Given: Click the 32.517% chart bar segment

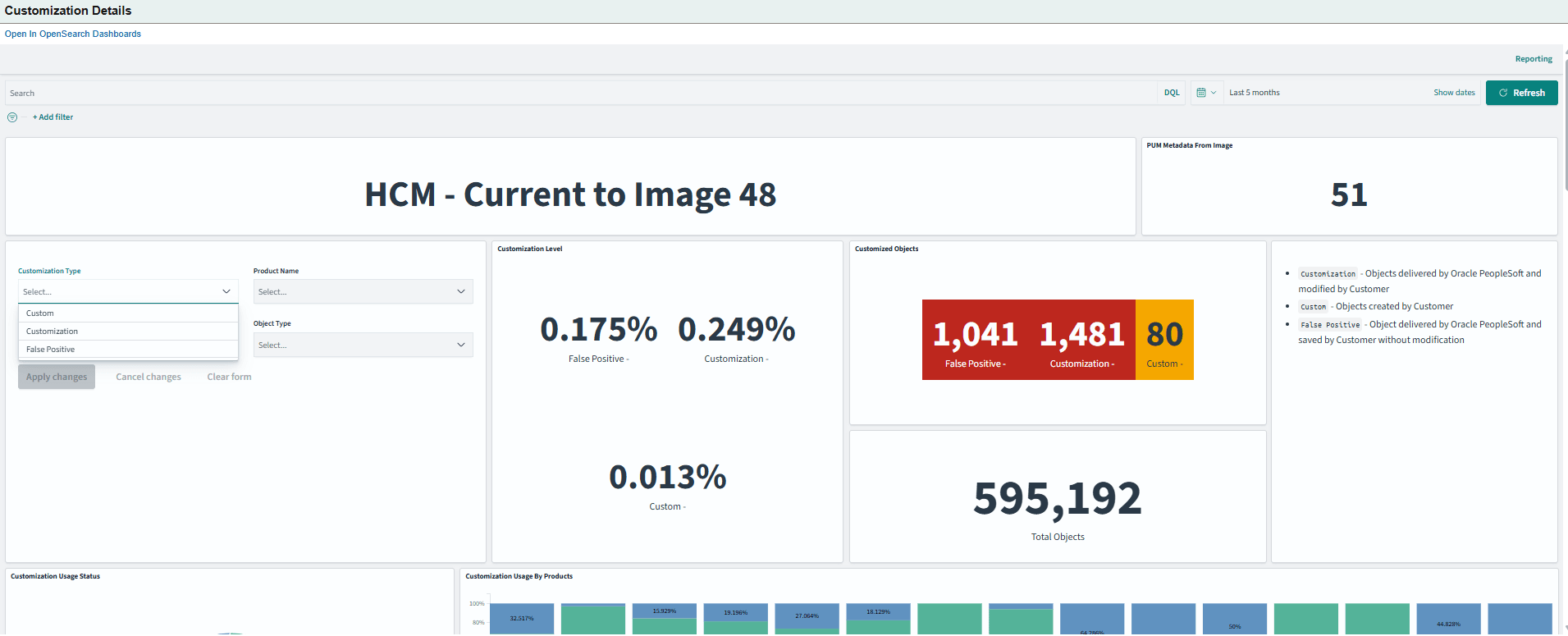Looking at the screenshot, I should [522, 619].
